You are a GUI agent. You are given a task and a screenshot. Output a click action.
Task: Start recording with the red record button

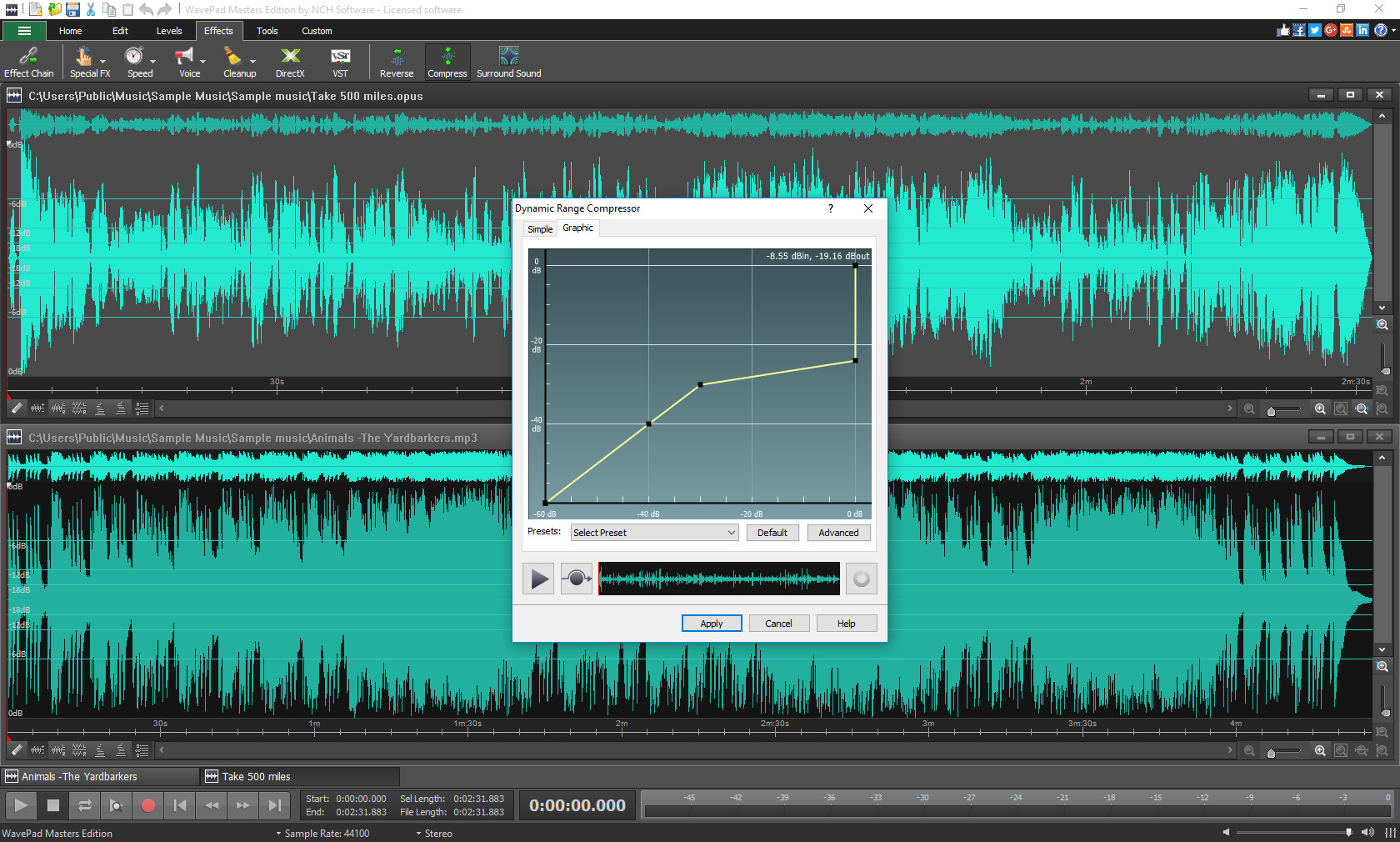click(148, 805)
